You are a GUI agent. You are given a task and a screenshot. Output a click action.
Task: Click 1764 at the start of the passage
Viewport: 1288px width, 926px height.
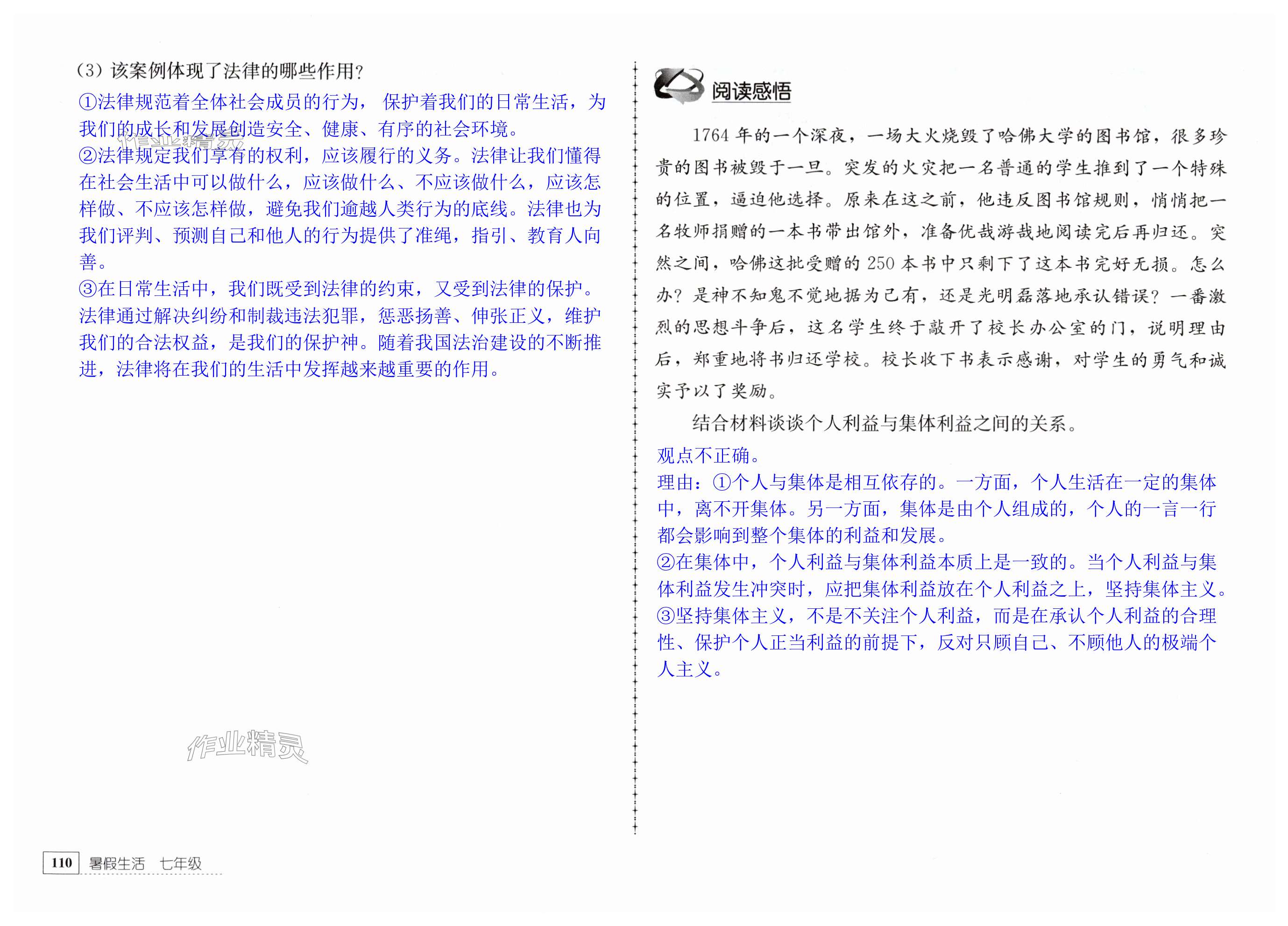(710, 135)
